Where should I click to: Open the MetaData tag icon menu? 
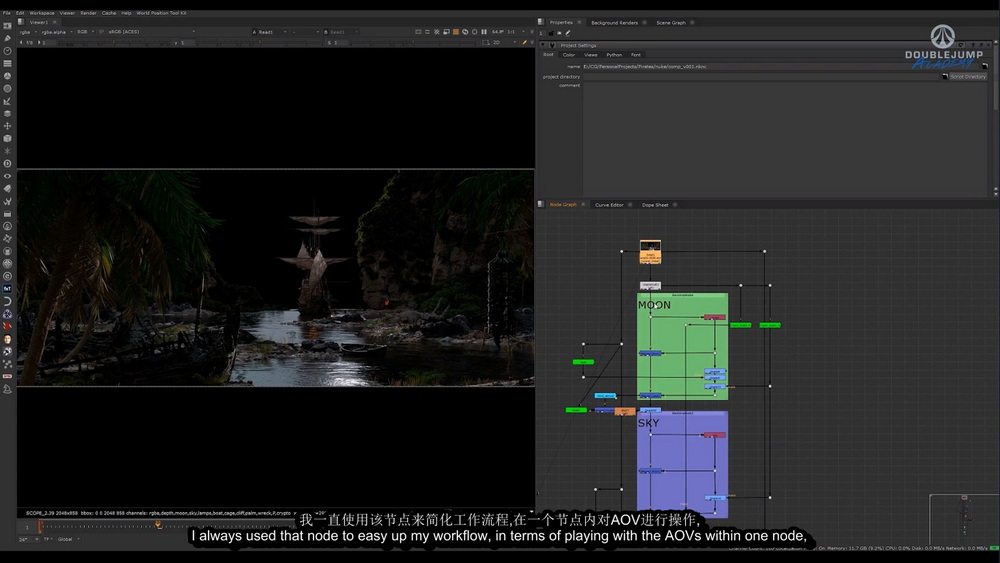[x=8, y=188]
